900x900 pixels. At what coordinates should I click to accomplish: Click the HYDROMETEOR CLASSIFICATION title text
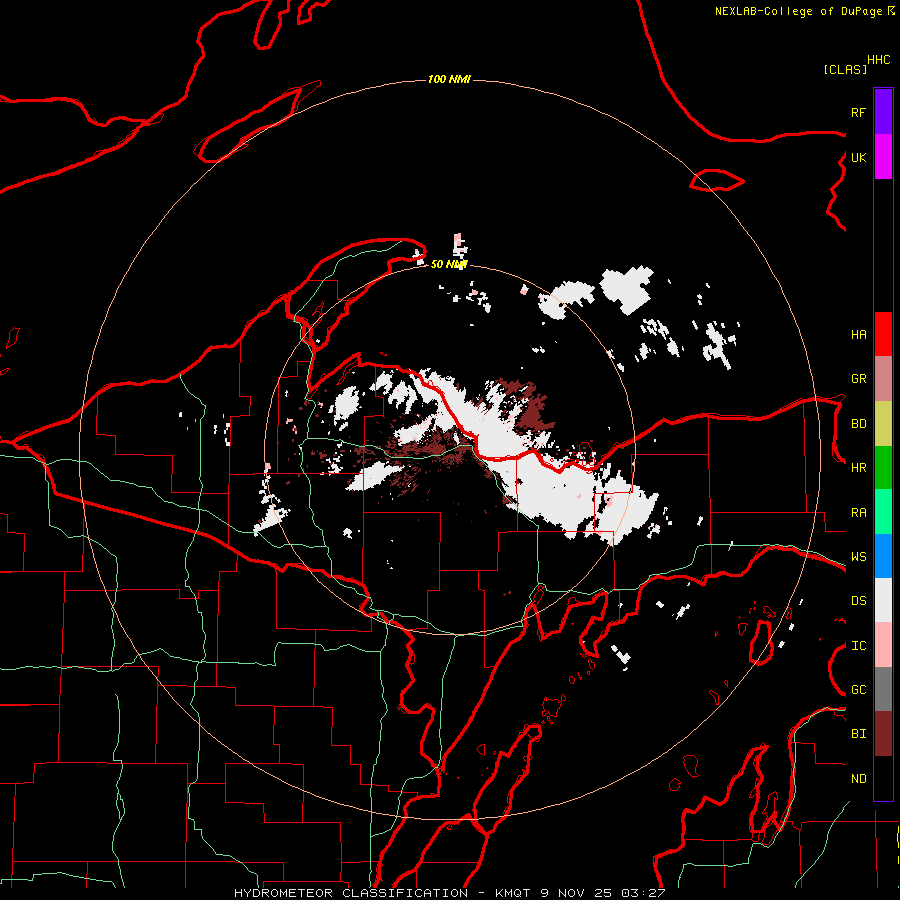351,893
